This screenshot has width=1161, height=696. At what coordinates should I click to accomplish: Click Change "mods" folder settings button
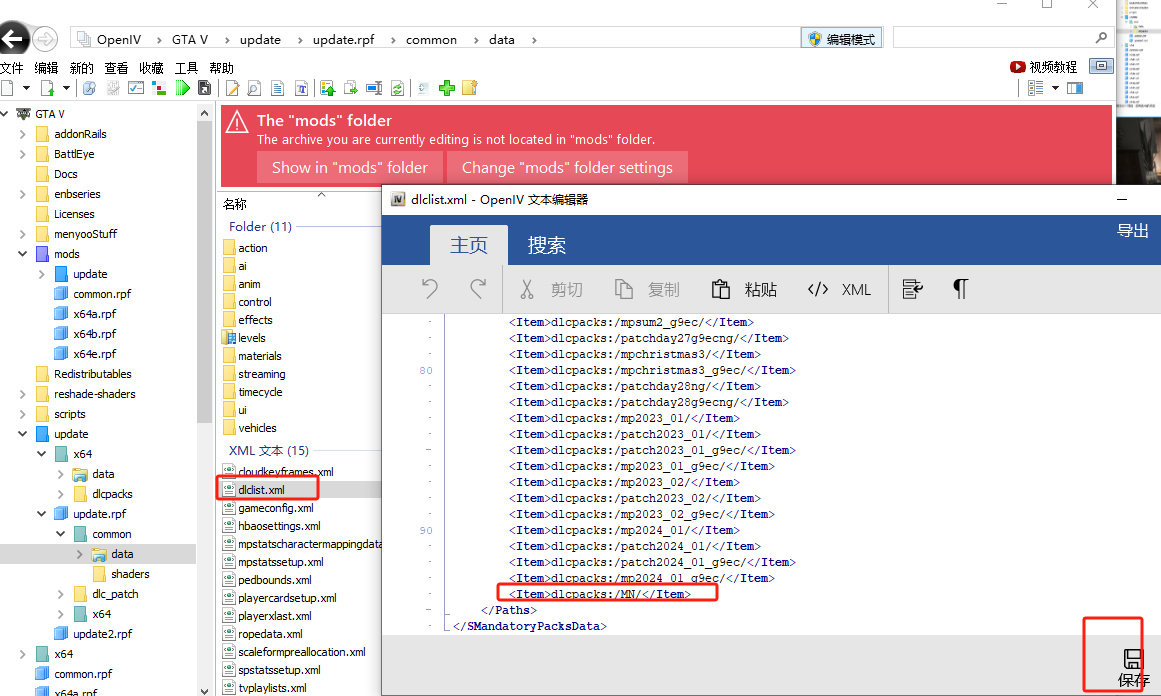point(567,167)
